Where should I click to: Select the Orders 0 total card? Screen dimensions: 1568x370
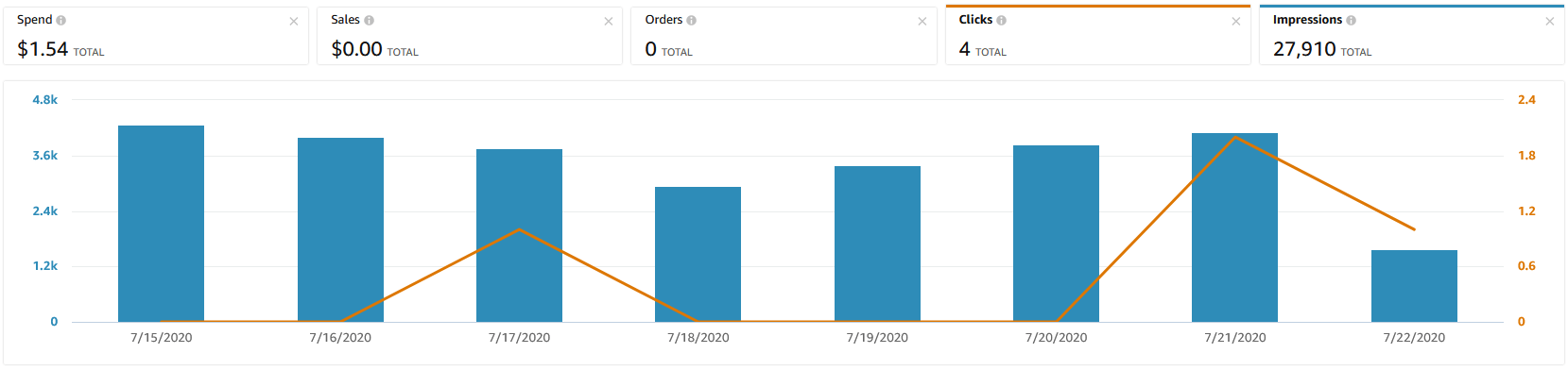tap(784, 36)
